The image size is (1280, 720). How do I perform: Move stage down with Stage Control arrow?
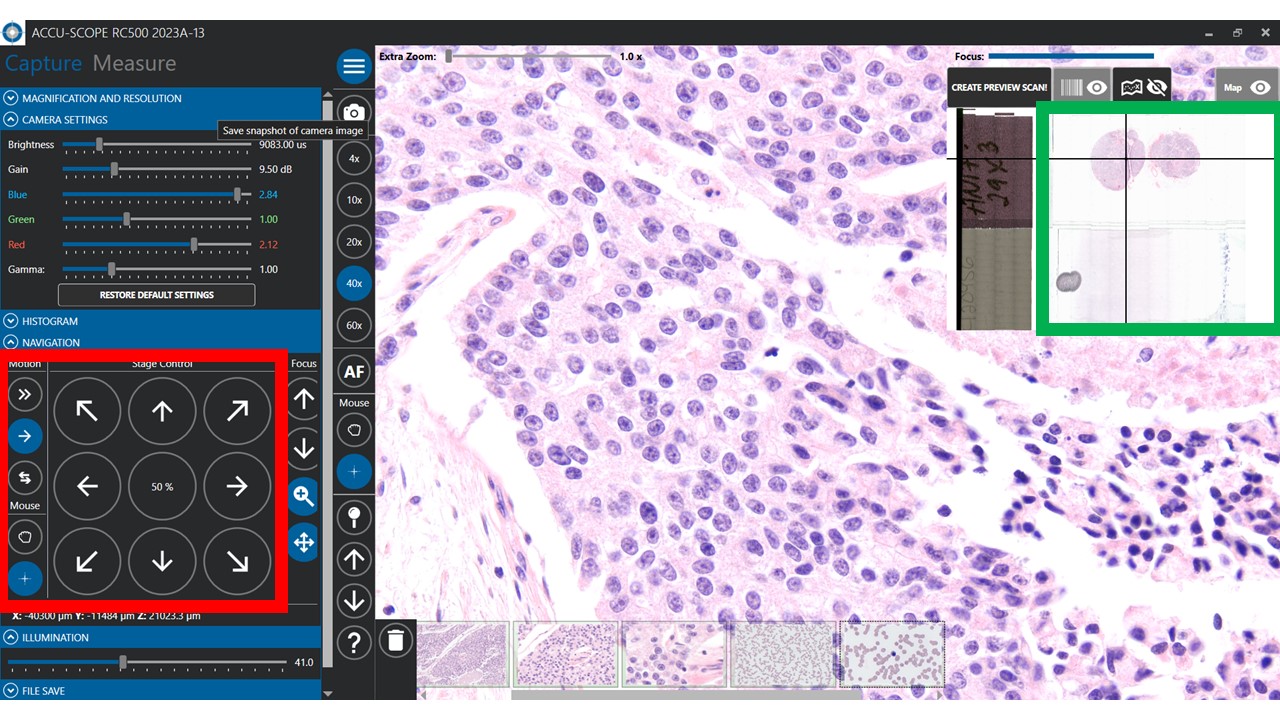(162, 561)
